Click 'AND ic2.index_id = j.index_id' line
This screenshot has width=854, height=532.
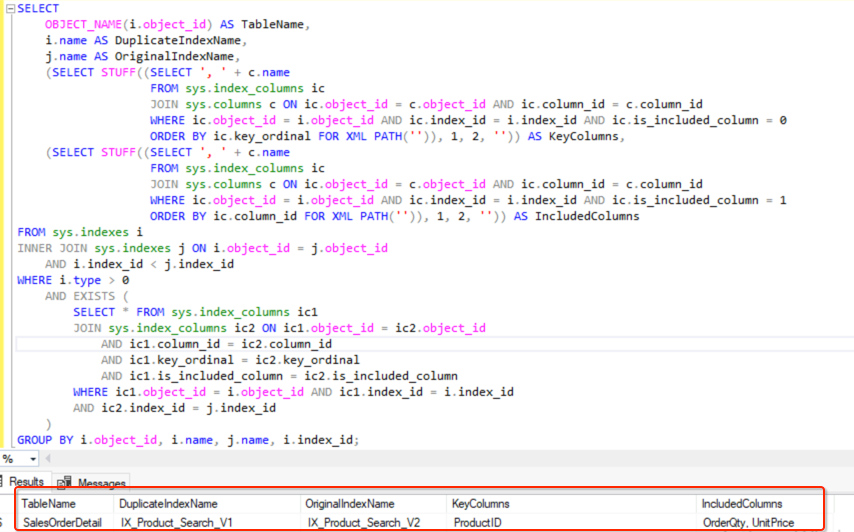pyautogui.click(x=175, y=408)
